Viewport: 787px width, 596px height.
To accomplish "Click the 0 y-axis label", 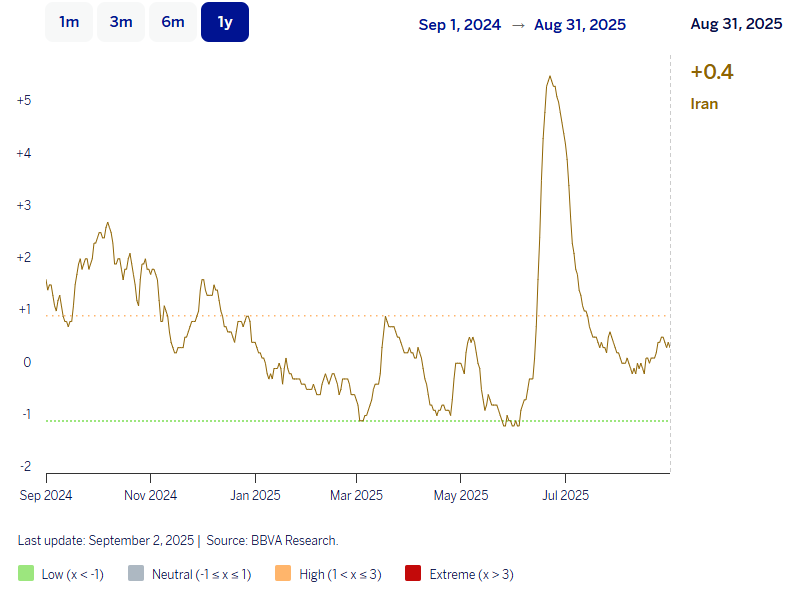I will pos(27,363).
